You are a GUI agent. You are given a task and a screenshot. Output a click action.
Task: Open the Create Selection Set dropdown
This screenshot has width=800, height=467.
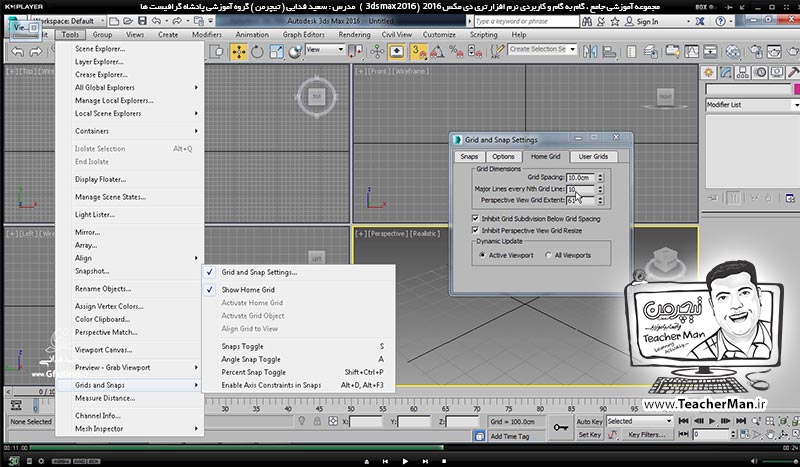tap(542, 50)
